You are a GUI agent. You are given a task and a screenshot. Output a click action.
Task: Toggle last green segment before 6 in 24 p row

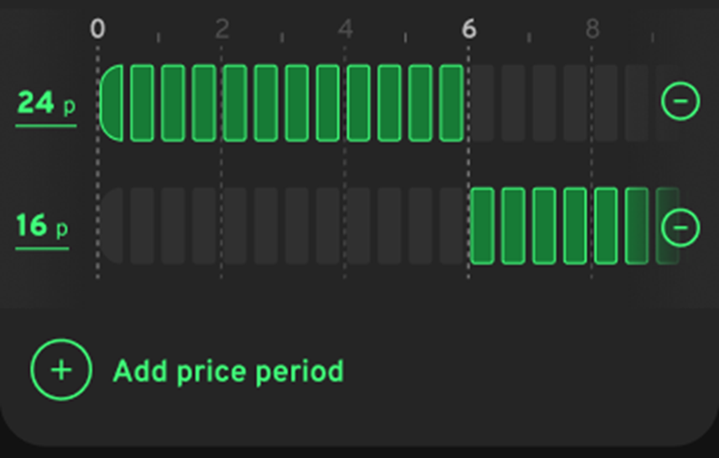click(x=451, y=103)
